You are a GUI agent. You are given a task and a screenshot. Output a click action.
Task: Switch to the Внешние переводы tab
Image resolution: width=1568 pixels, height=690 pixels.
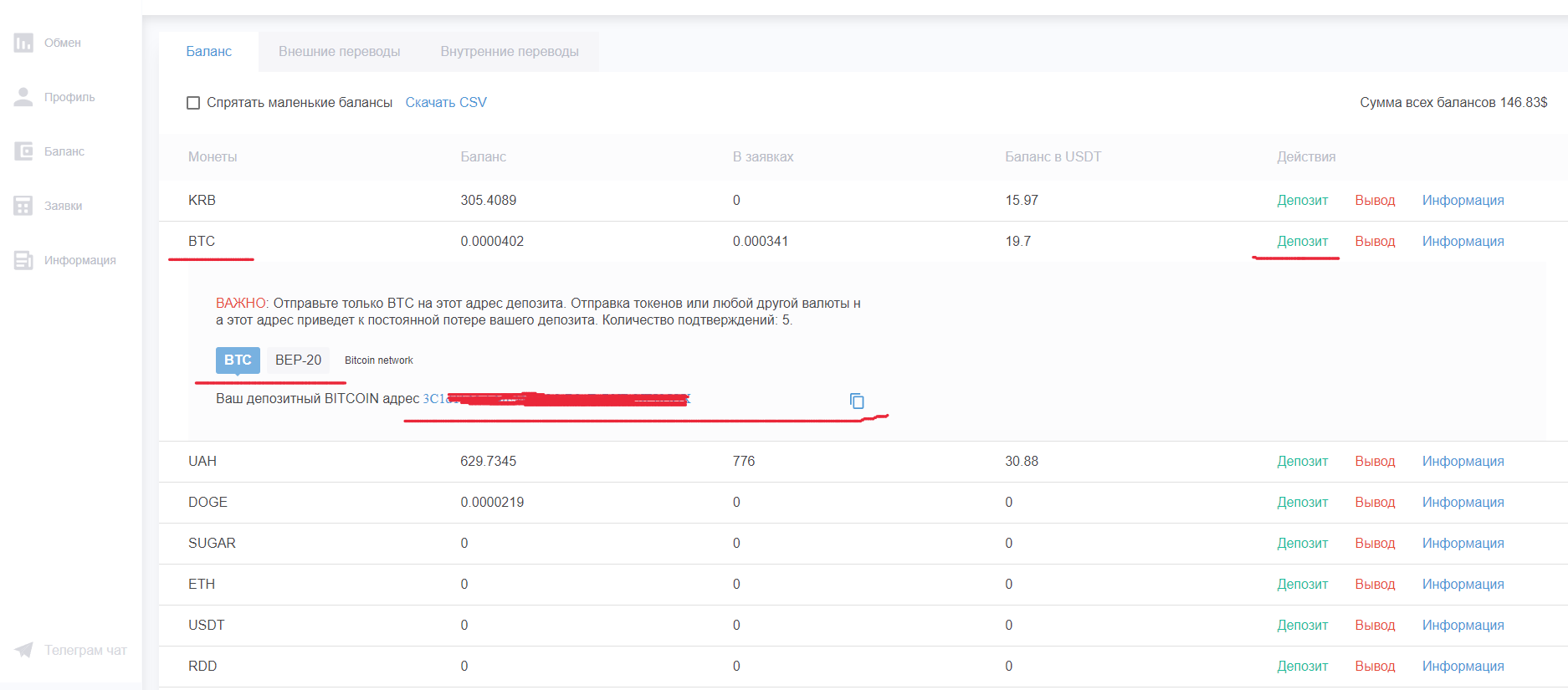(x=339, y=52)
